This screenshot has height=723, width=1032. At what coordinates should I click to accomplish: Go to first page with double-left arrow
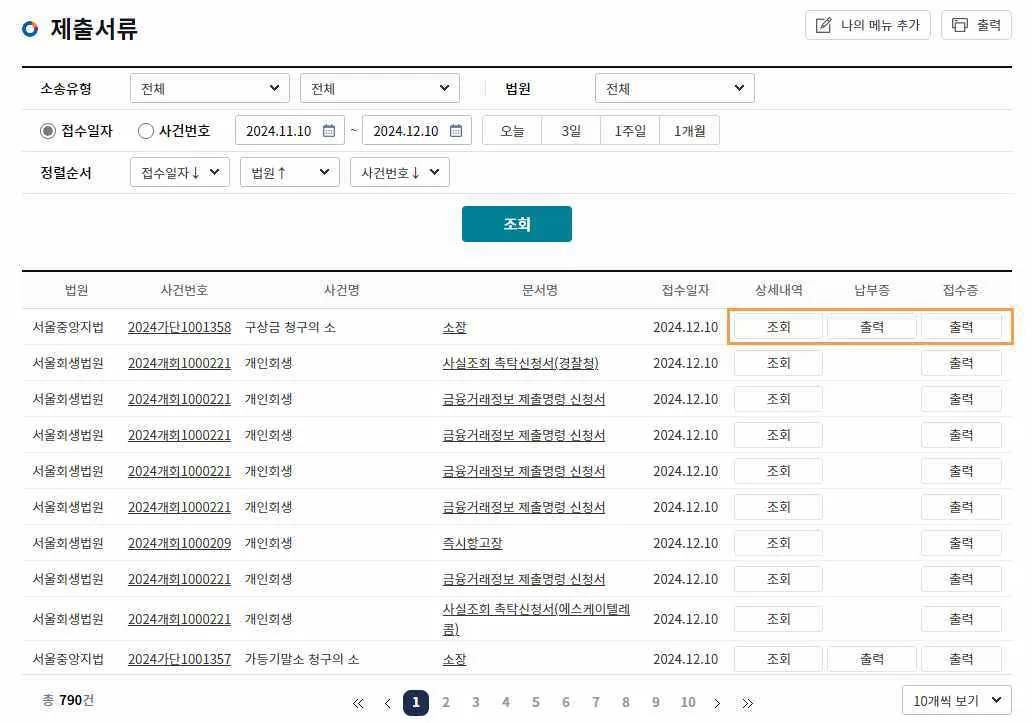[x=357, y=703]
